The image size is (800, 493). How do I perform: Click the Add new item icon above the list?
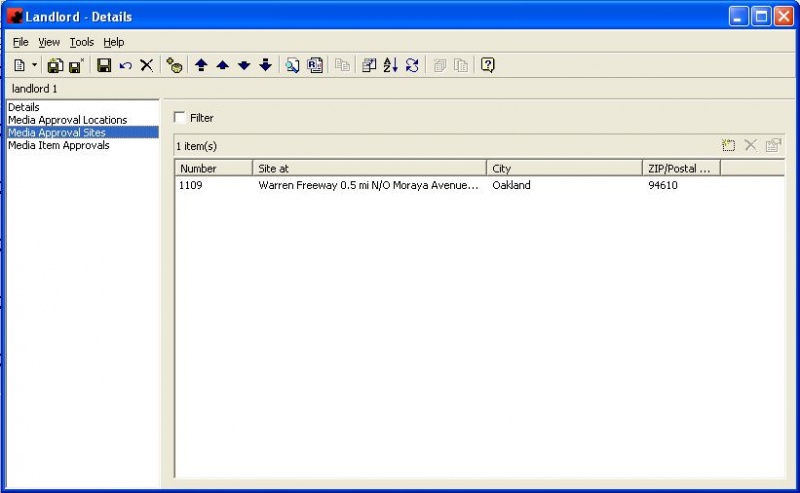729,145
